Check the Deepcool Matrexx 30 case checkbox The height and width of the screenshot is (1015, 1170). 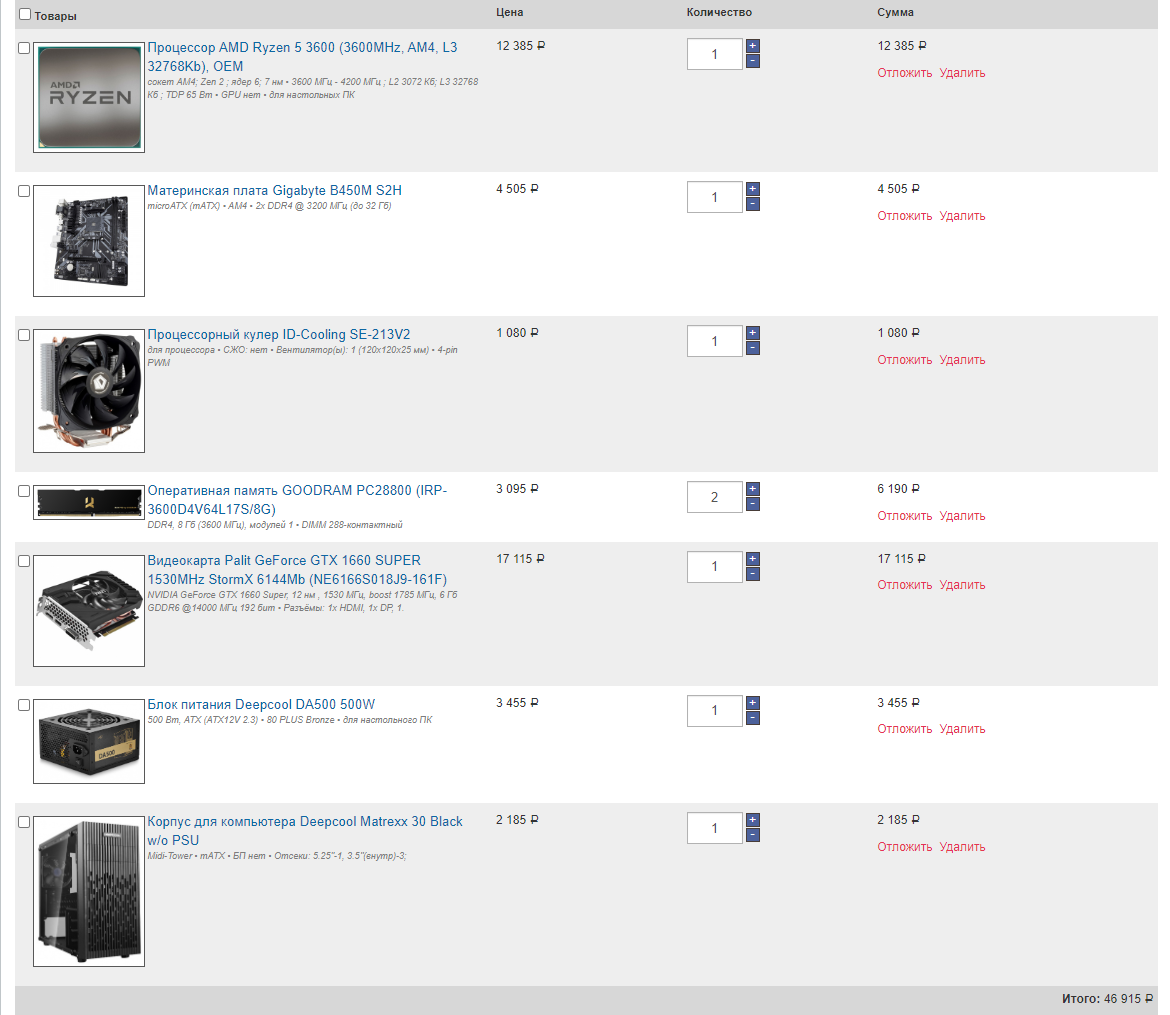[24, 822]
